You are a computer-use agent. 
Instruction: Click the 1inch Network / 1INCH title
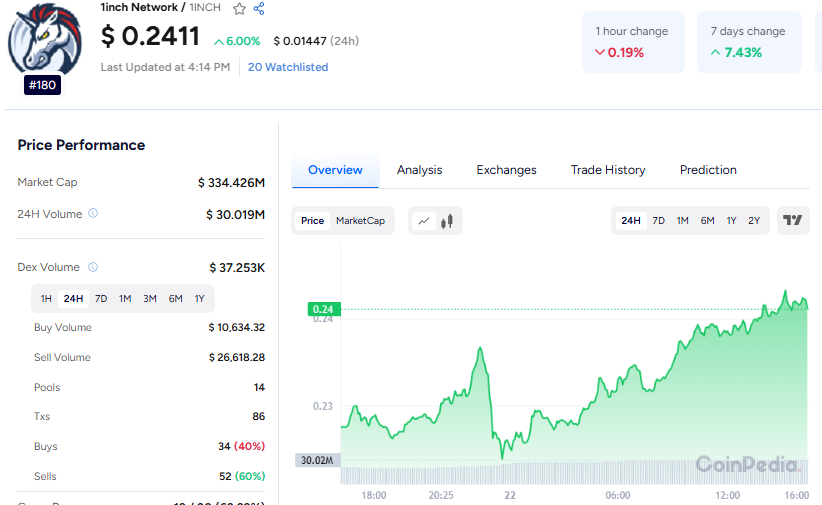(160, 7)
